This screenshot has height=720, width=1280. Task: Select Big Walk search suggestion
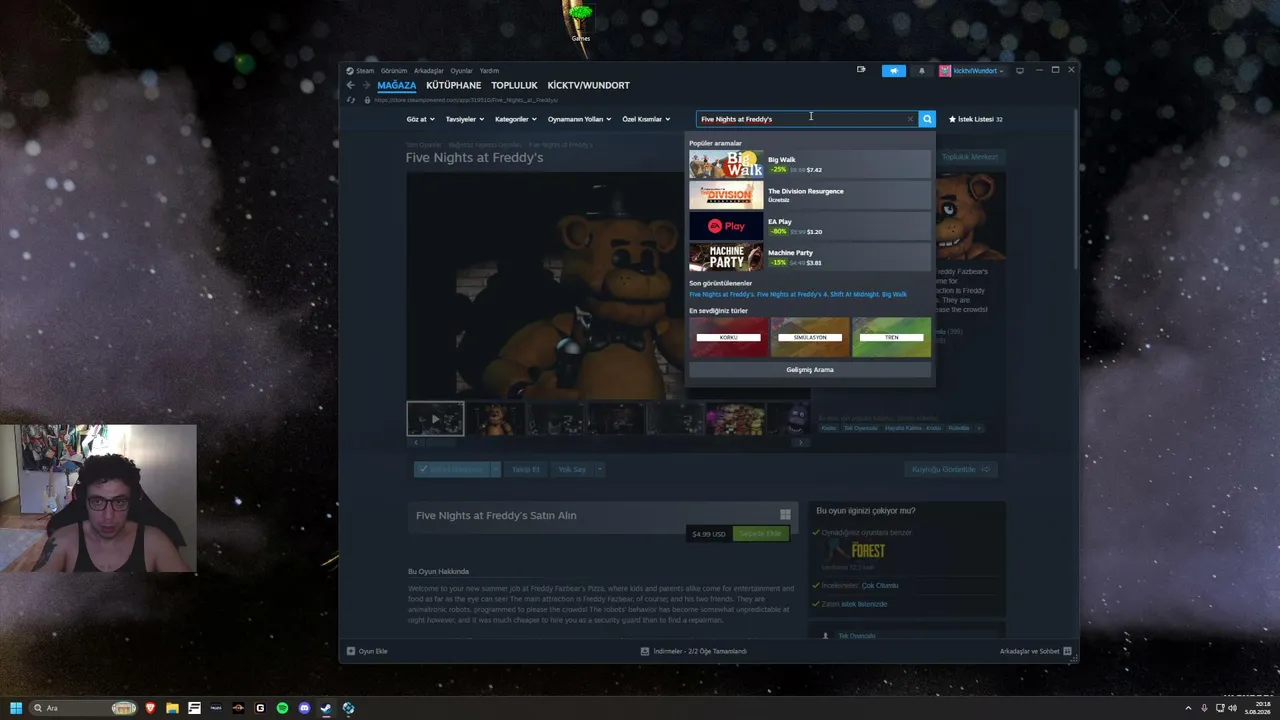(809, 164)
